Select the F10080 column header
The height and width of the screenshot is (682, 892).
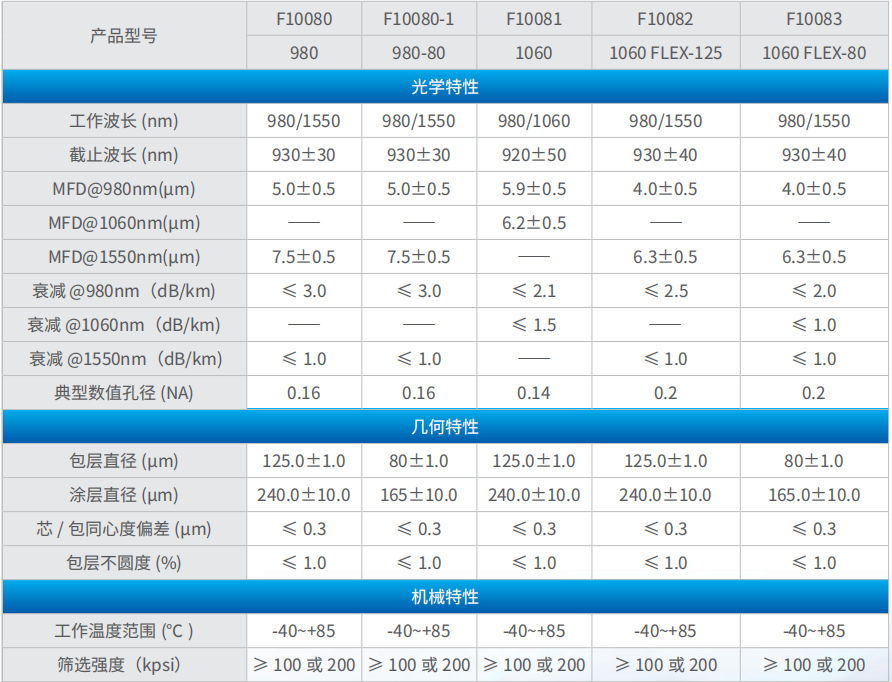click(x=303, y=18)
